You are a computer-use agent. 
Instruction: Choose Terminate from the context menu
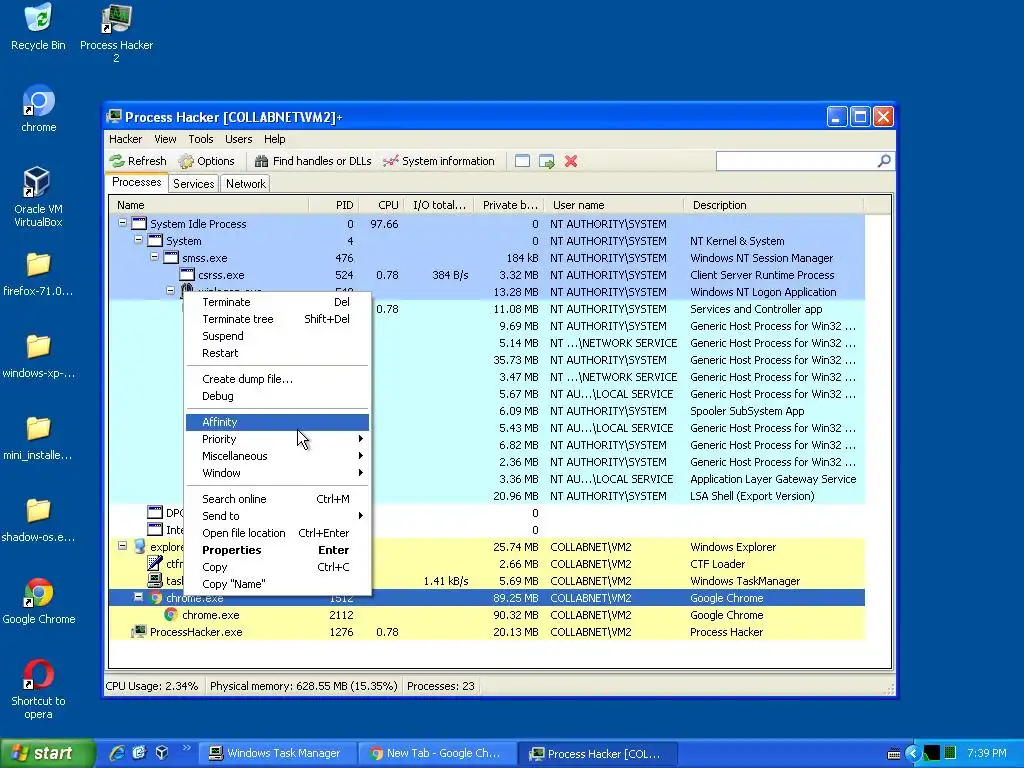tap(277, 302)
